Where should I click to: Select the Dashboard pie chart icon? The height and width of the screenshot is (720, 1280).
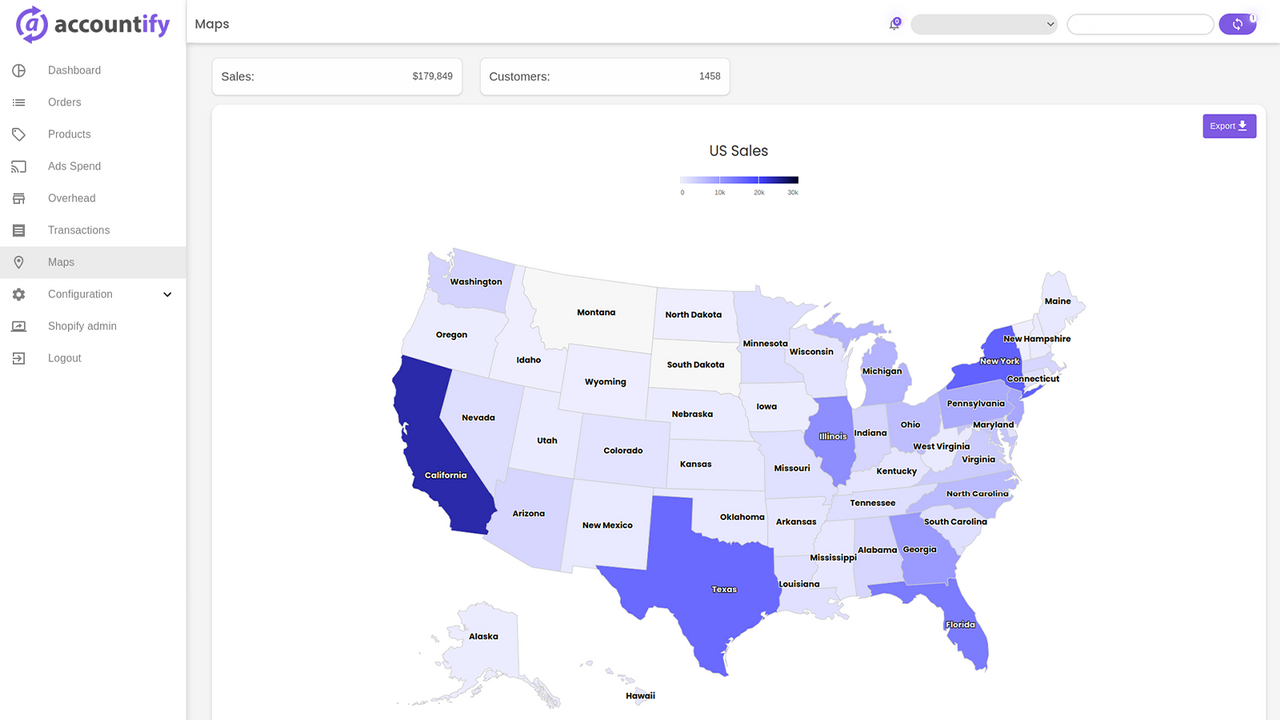(17, 70)
